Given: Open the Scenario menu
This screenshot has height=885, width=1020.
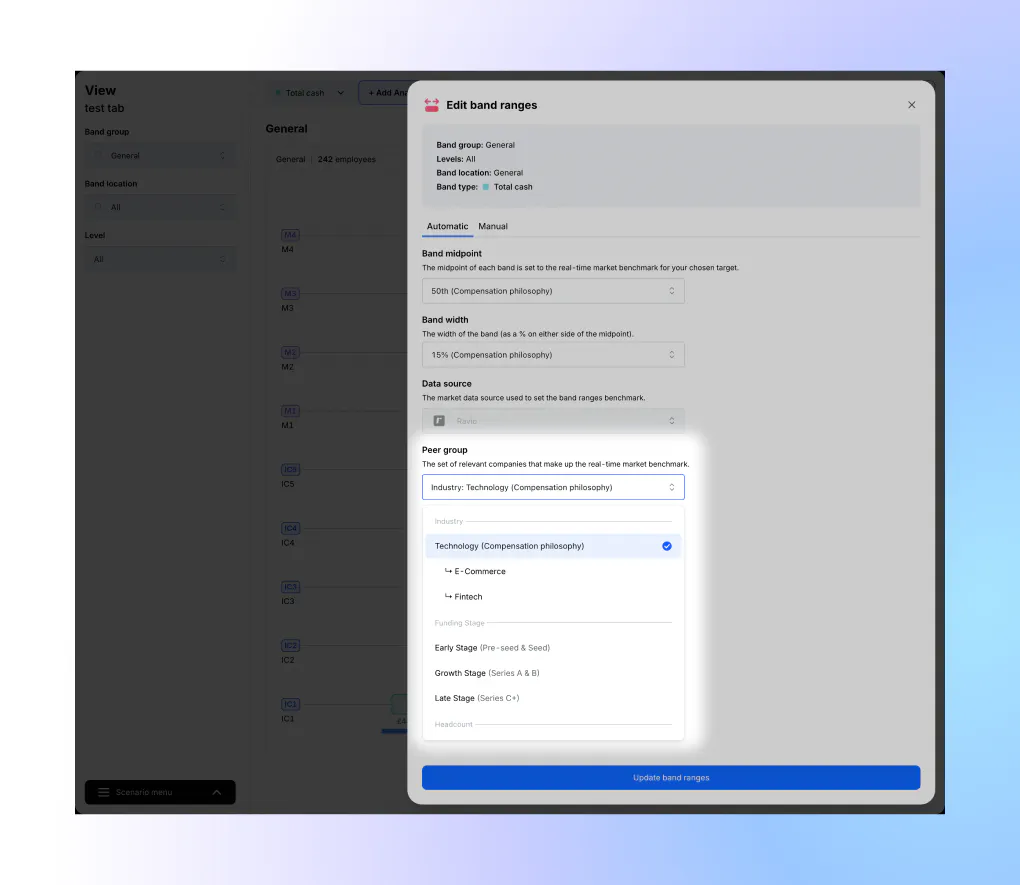Looking at the screenshot, I should tap(160, 792).
